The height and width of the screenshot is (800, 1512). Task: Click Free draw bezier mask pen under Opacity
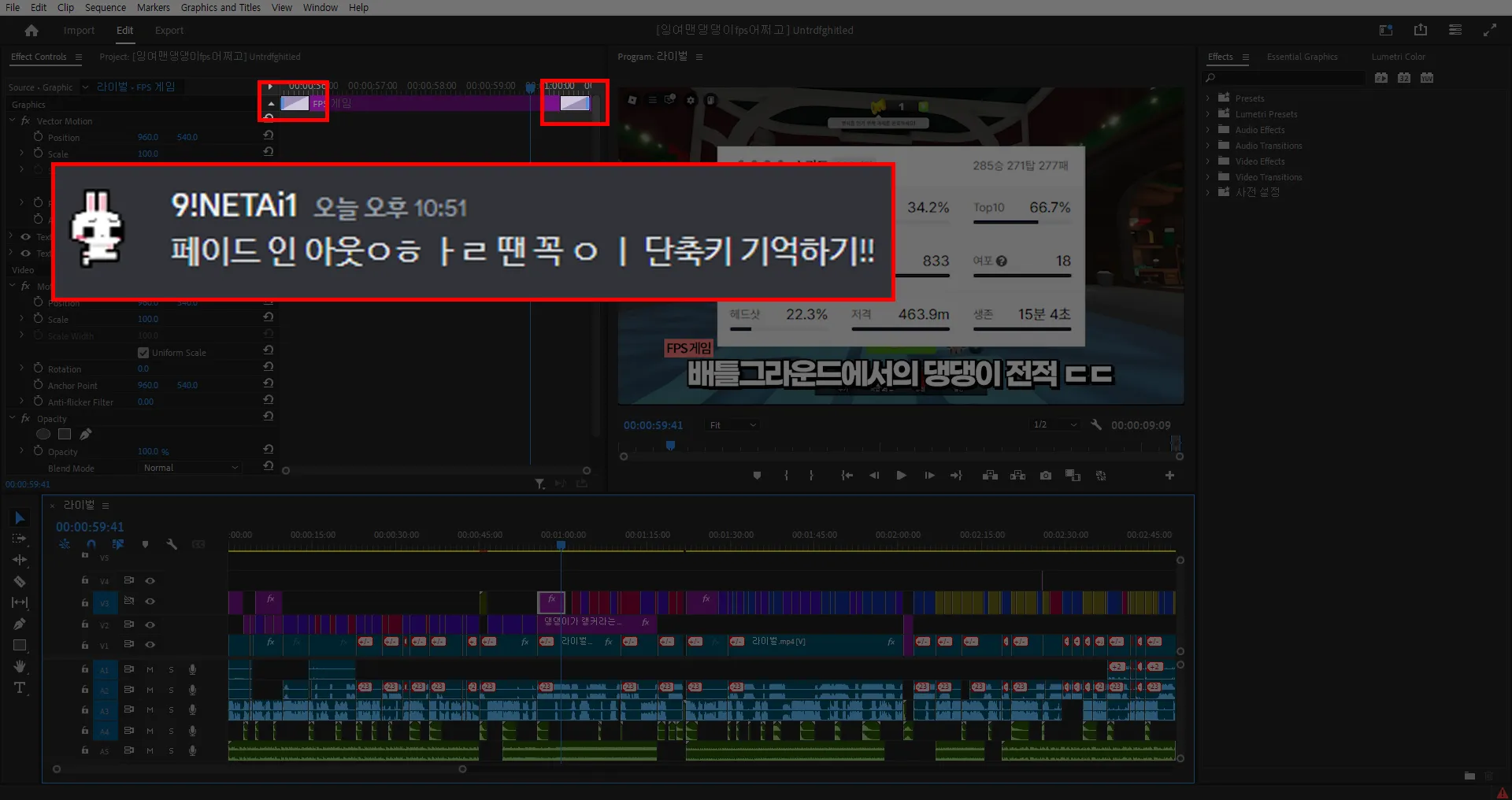(x=86, y=434)
